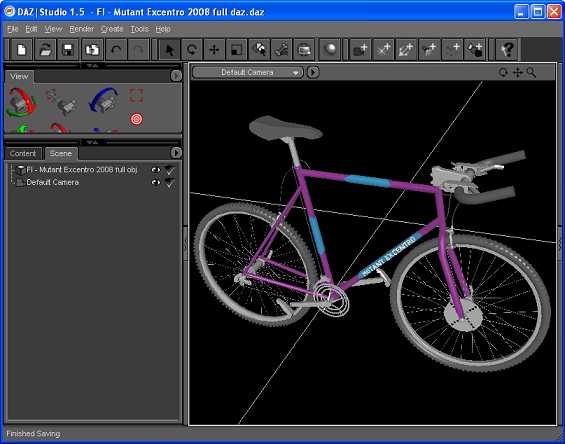Viewport: 565px width, 444px height.
Task: Select the Rotate tool
Action: [192, 49]
